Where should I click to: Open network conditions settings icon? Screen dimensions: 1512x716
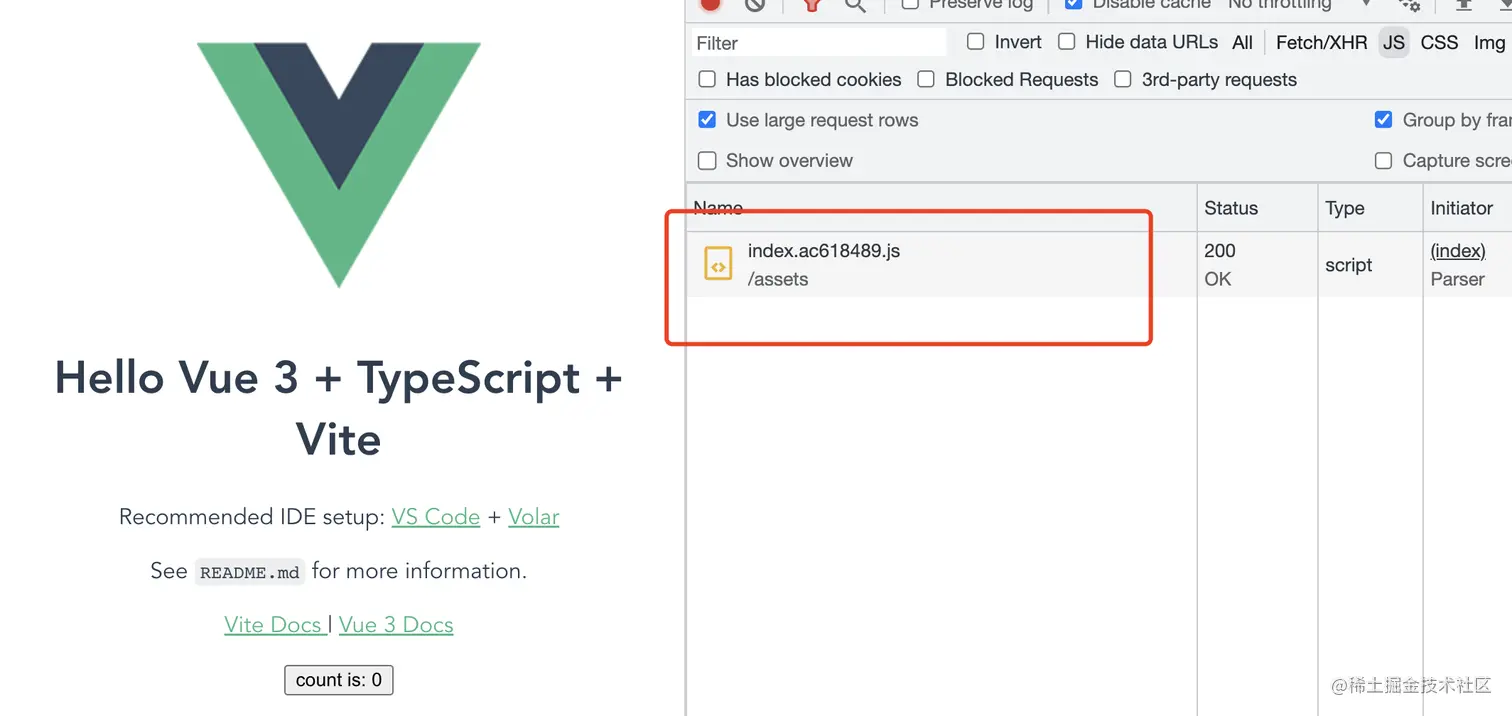pyautogui.click(x=1410, y=4)
